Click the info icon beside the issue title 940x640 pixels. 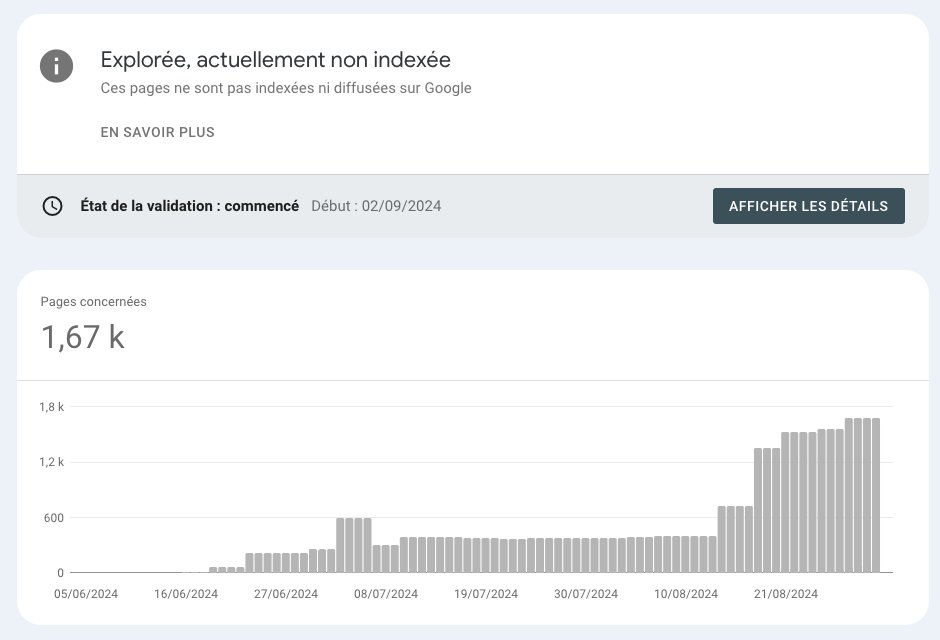tap(57, 66)
